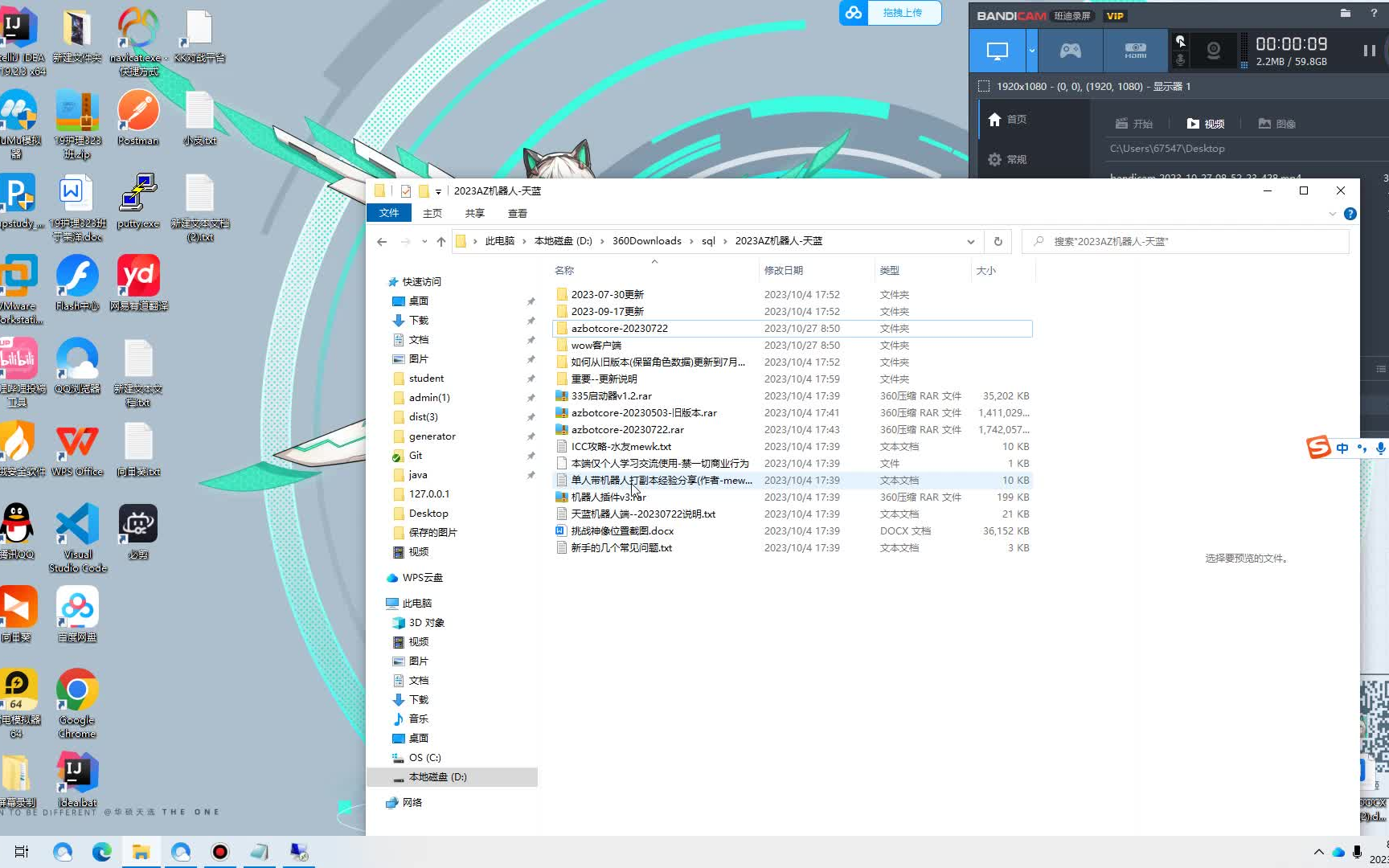Image resolution: width=1389 pixels, height=868 pixels.
Task: Open Bandicam General settings
Action: [1007, 159]
